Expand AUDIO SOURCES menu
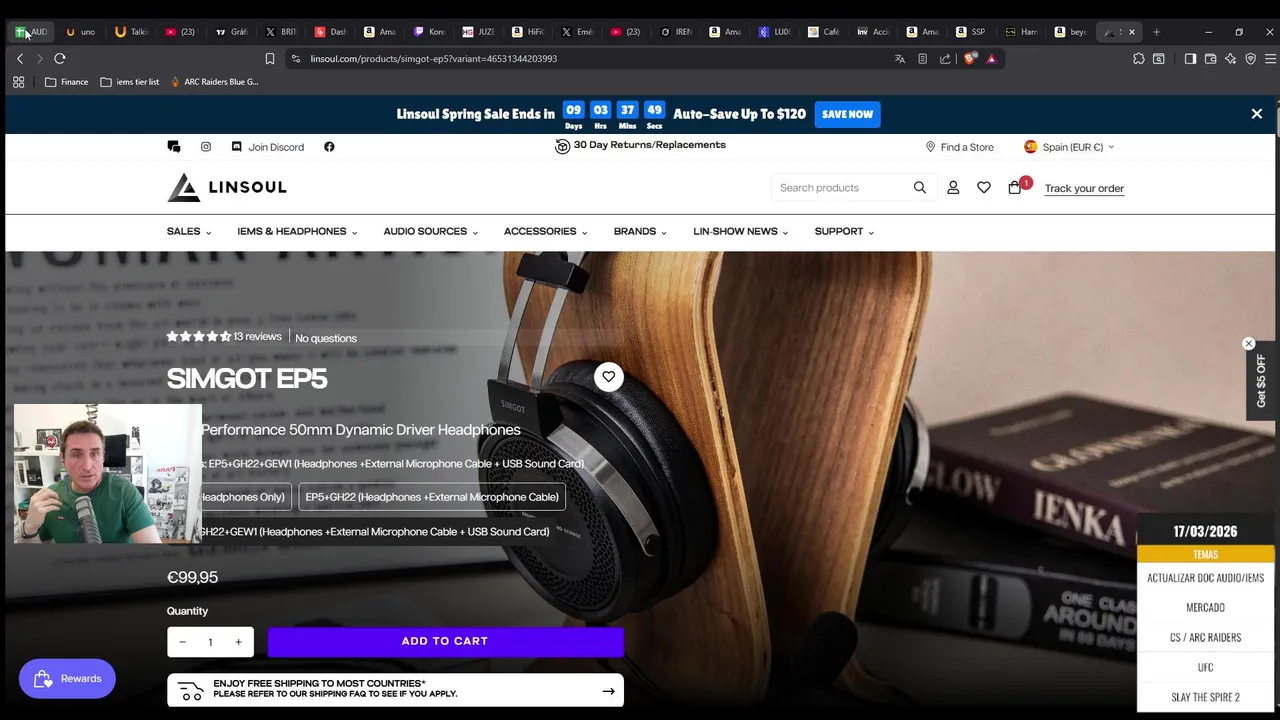1280x720 pixels. [430, 232]
